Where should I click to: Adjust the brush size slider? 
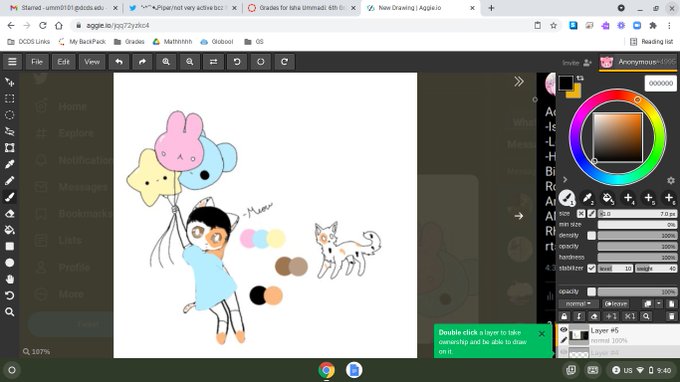(x=637, y=214)
